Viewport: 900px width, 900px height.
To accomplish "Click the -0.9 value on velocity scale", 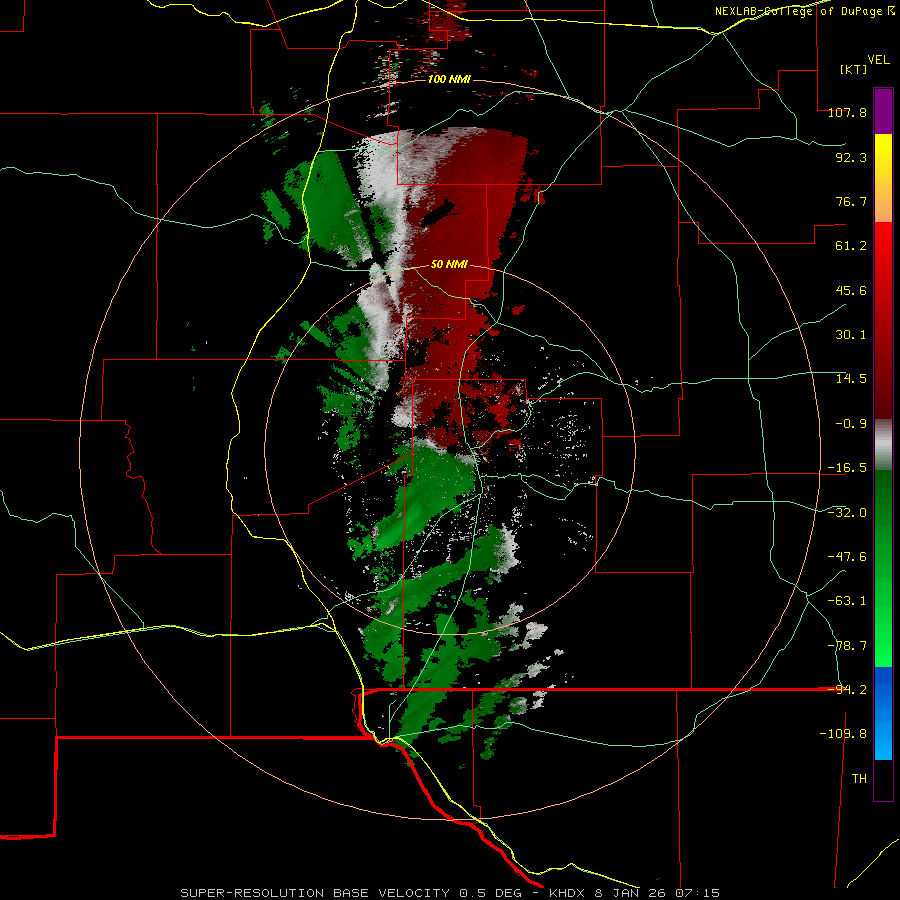I will pos(851,424).
